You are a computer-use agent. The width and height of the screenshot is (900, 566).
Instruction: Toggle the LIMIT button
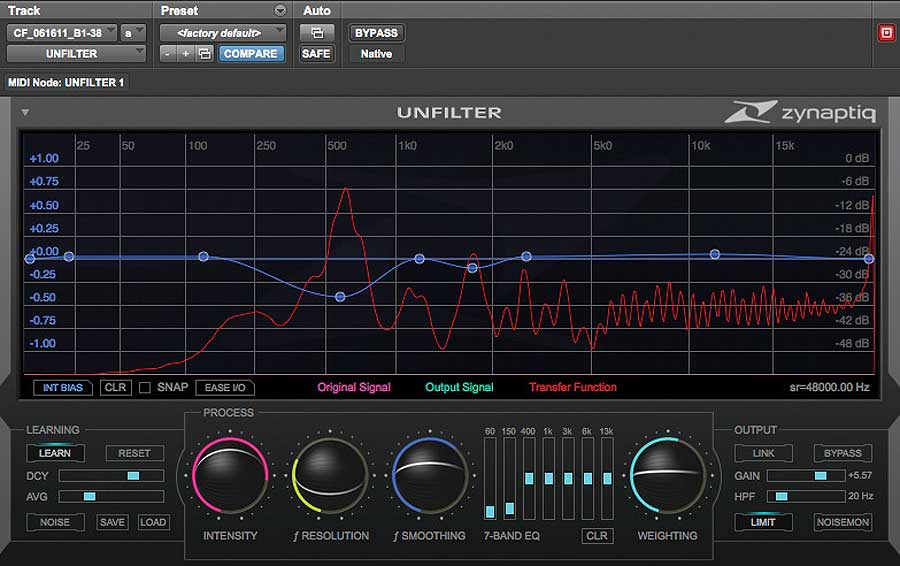coord(763,522)
